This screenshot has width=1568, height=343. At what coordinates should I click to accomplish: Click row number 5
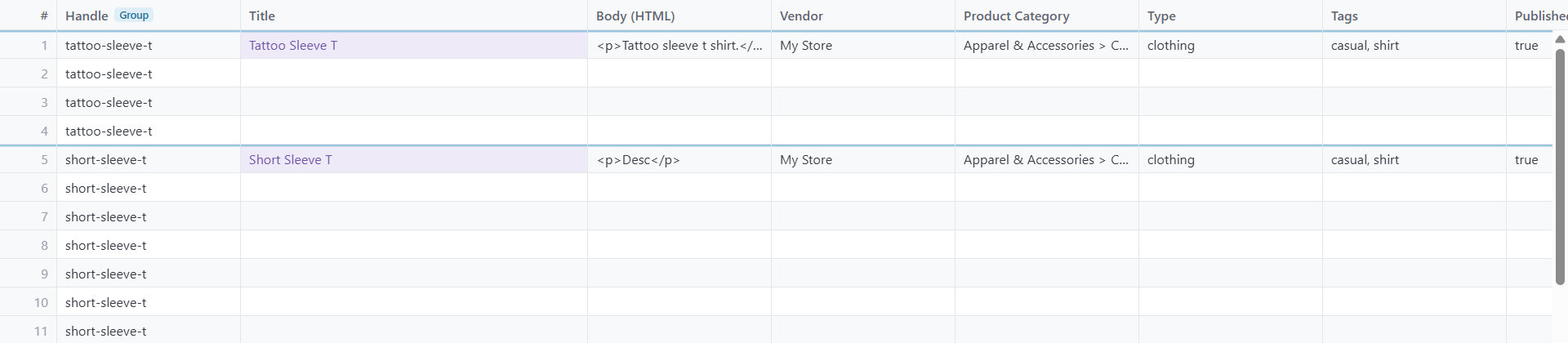(29, 160)
